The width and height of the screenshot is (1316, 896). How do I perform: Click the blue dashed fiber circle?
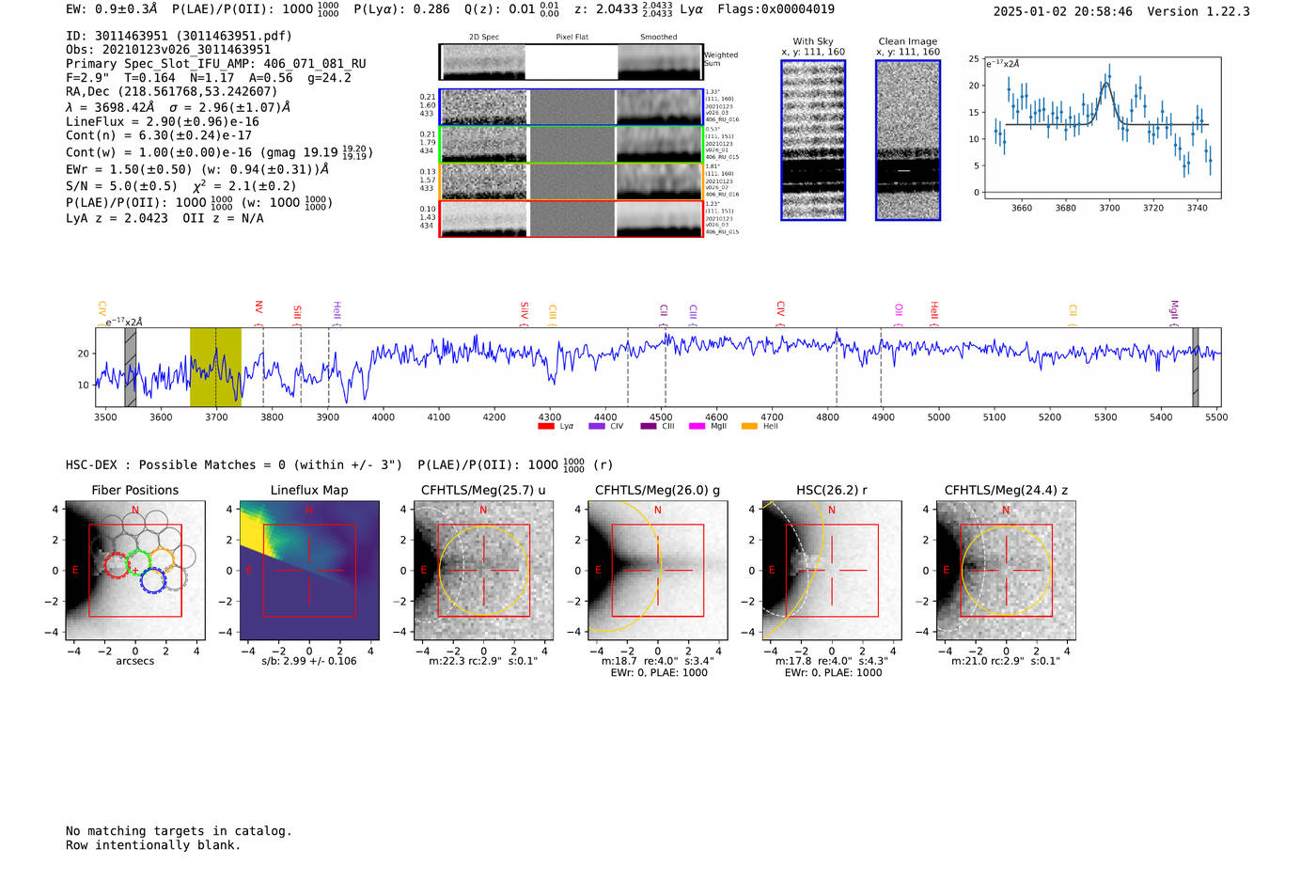click(153, 580)
